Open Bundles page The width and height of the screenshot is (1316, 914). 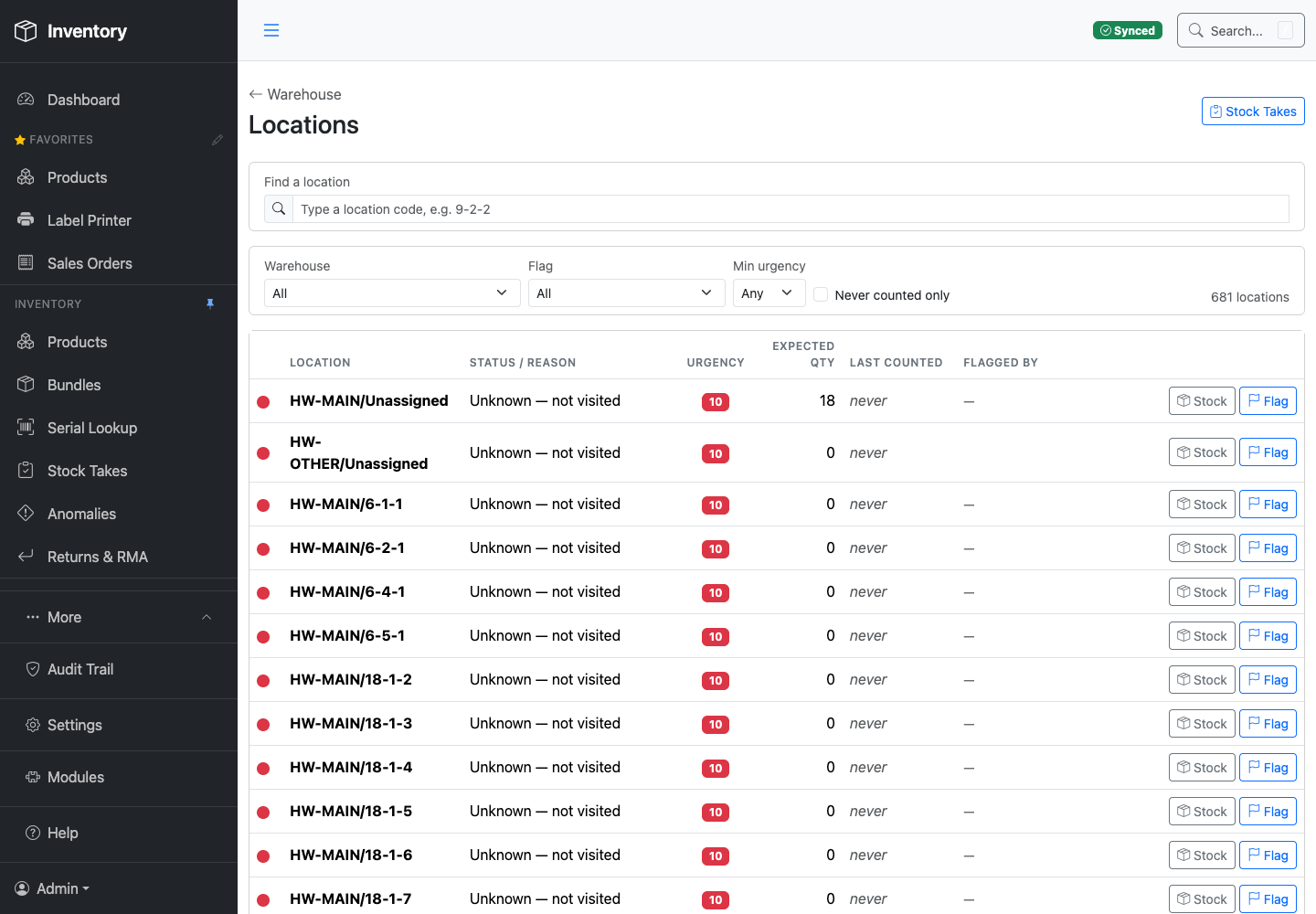pyautogui.click(x=119, y=385)
